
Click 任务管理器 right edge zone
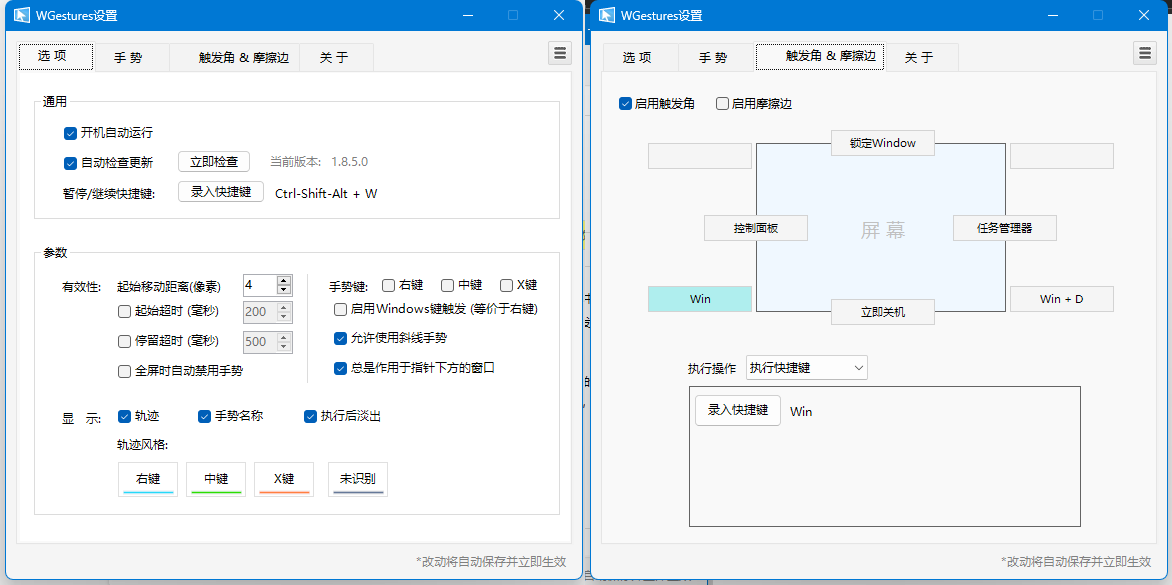pyautogui.click(x=1004, y=228)
